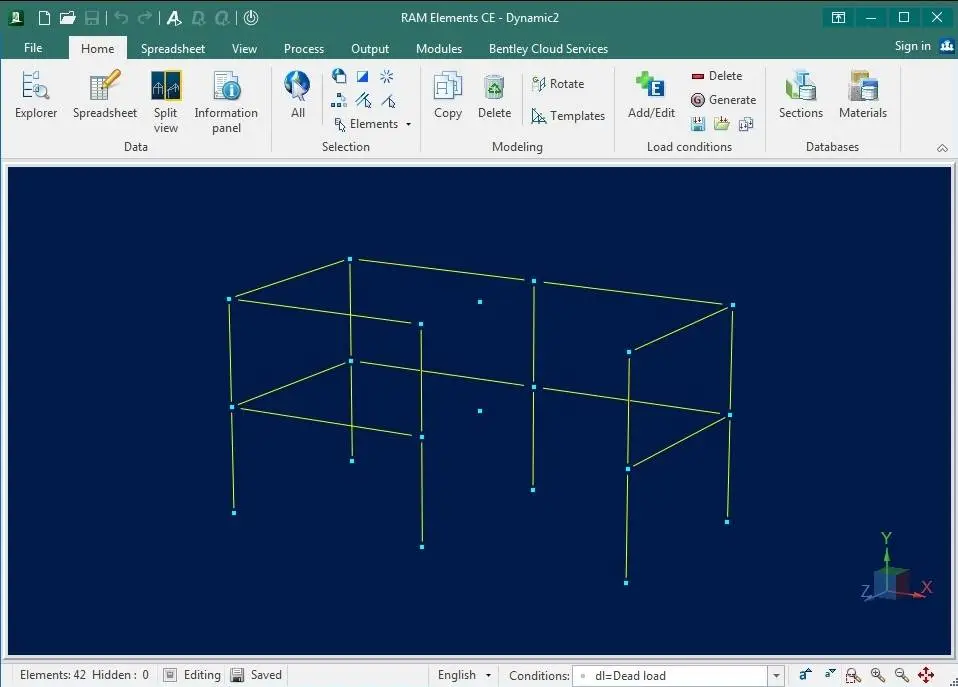
Task: Click the XYZ axis orientation cube
Action: [x=897, y=567]
